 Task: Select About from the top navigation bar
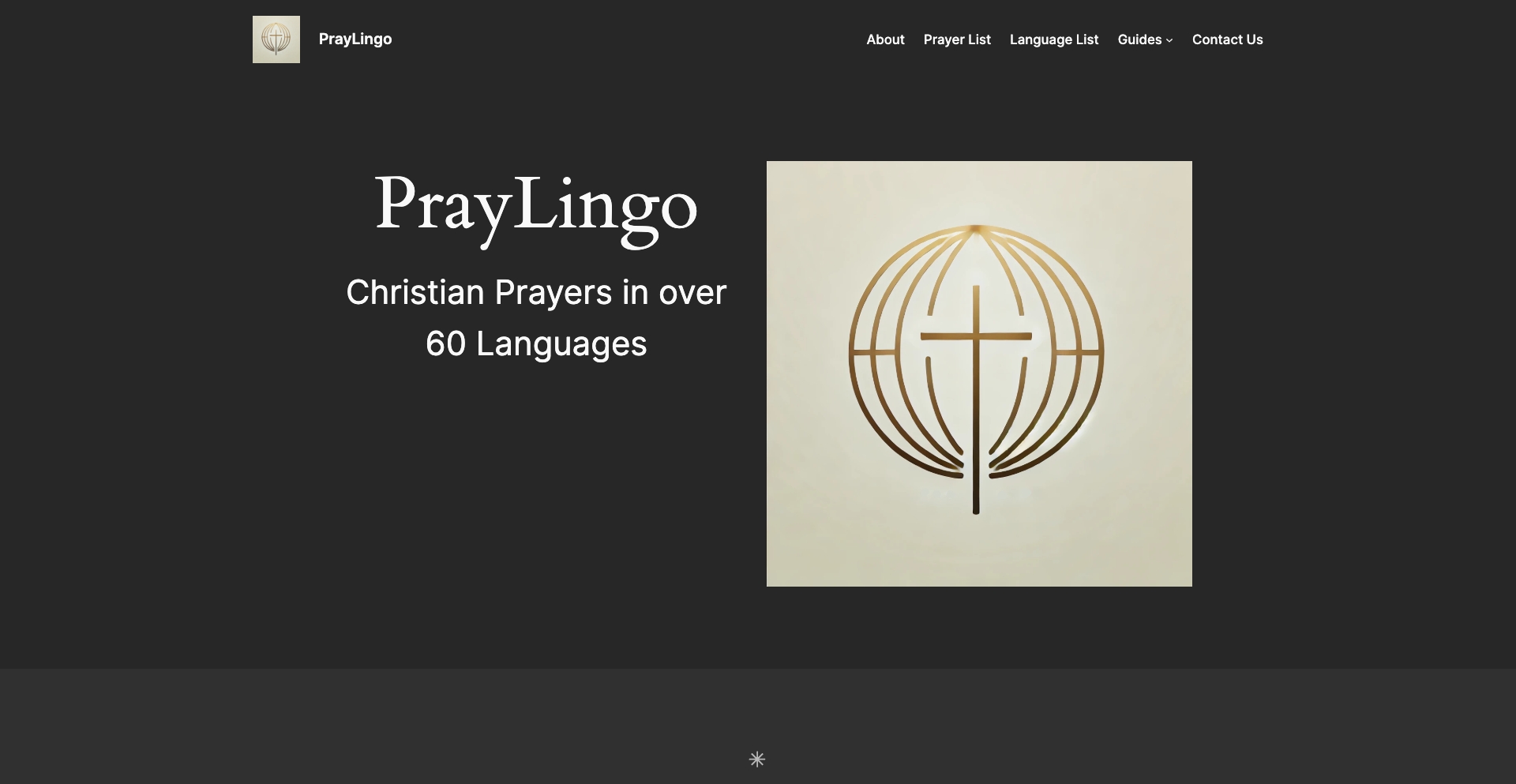pyautogui.click(x=885, y=39)
